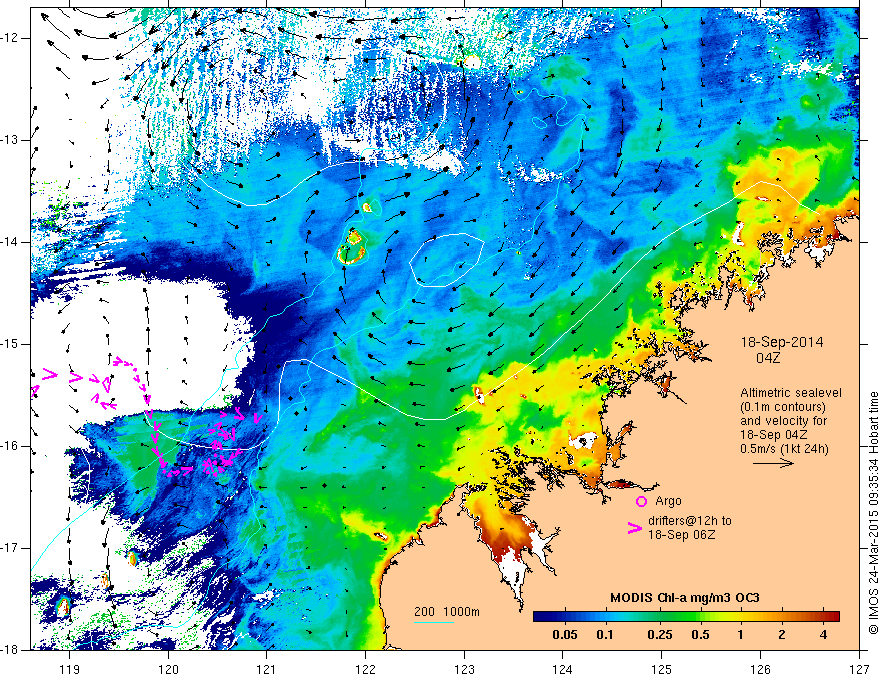Click the latitude -12 axis label

point(10,38)
